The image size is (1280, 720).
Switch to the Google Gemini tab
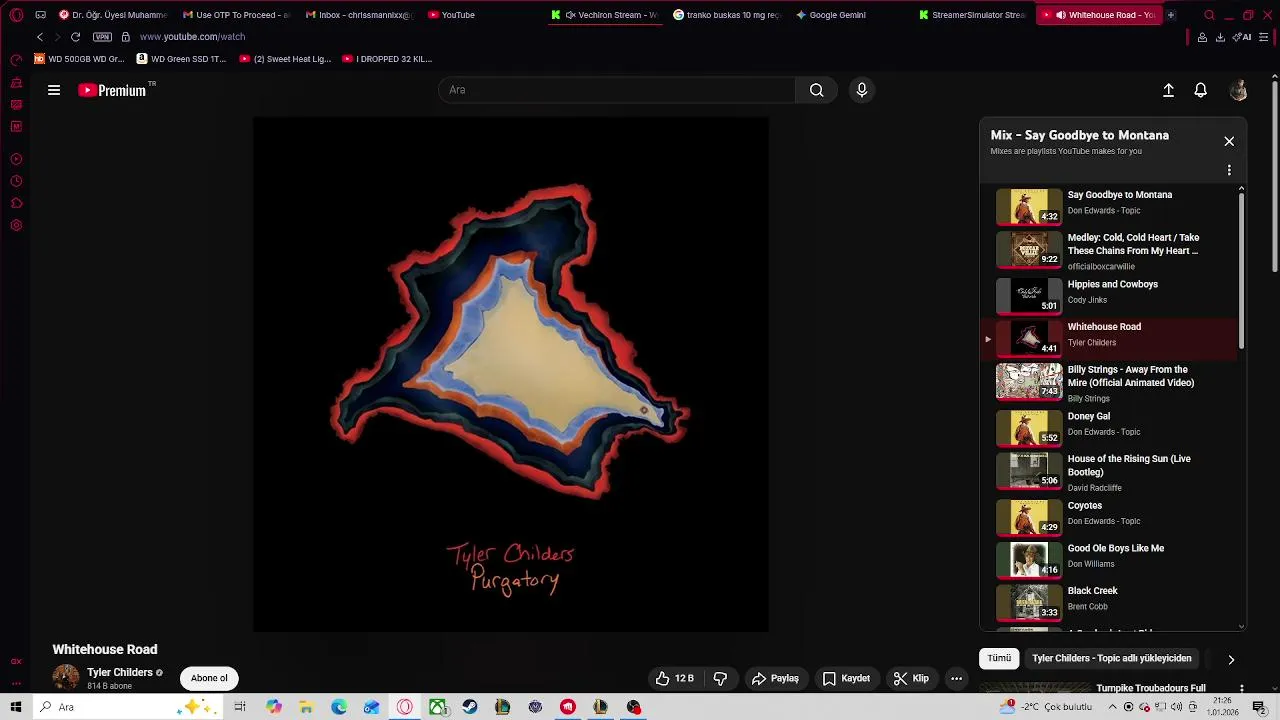tap(831, 15)
